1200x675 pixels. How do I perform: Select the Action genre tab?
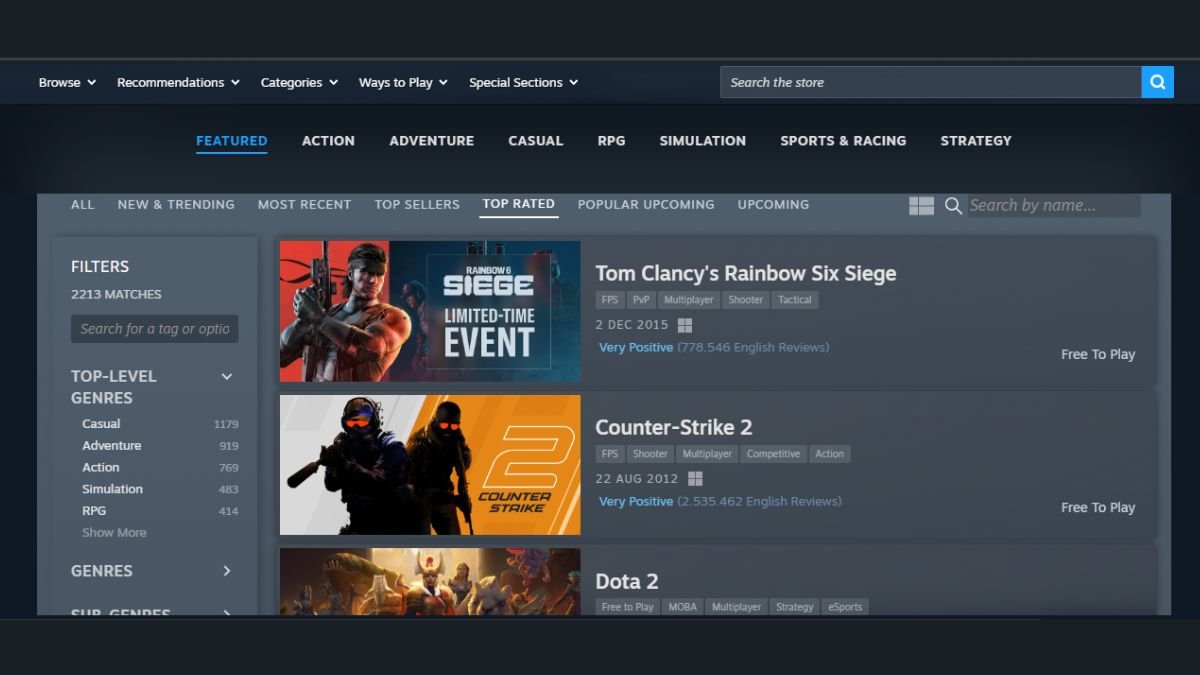(328, 141)
